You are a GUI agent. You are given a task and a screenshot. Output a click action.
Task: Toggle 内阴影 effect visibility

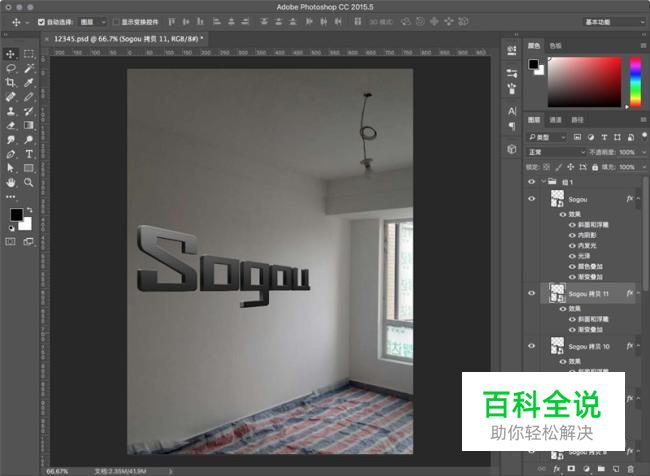572,235
